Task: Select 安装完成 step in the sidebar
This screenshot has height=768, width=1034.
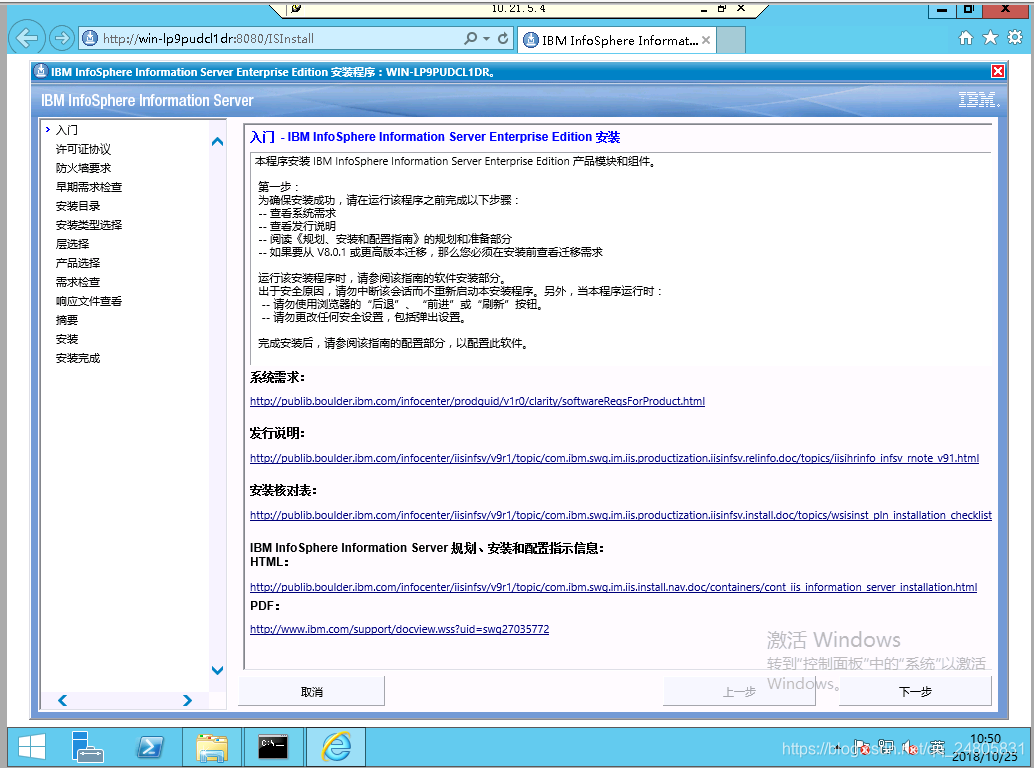Action: point(78,358)
